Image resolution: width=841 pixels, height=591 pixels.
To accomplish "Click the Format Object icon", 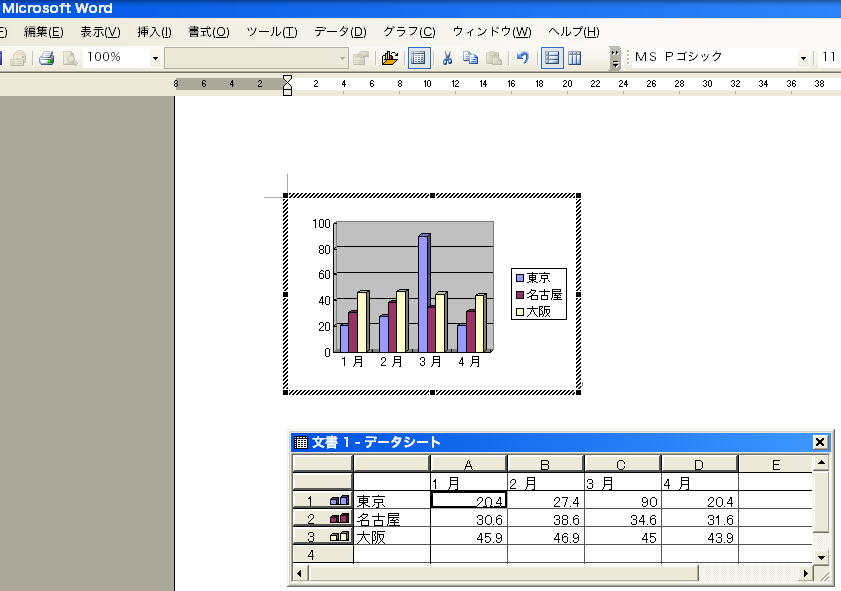I will click(x=361, y=57).
